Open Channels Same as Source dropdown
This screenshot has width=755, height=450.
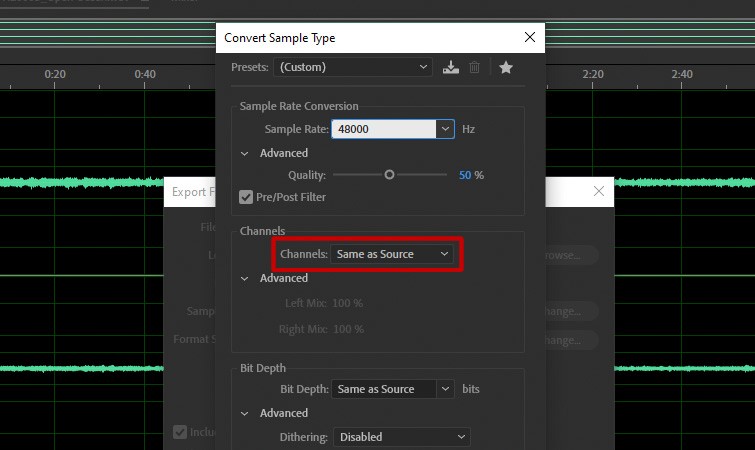[392, 254]
